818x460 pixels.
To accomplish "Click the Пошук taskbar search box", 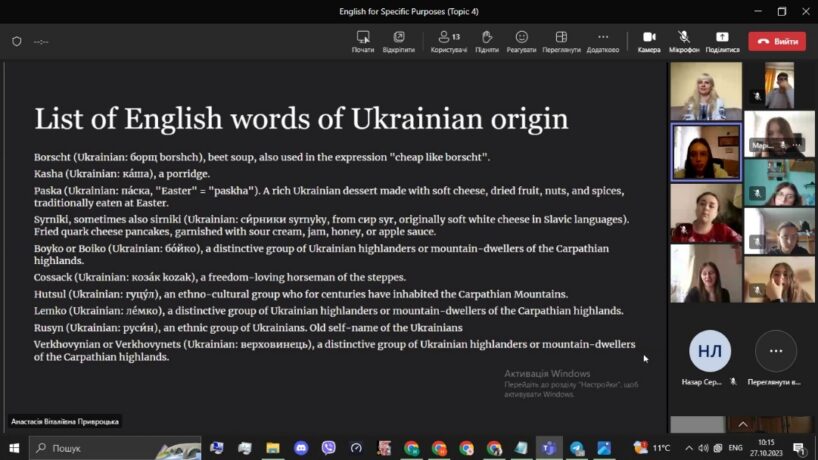I will click(x=110, y=448).
